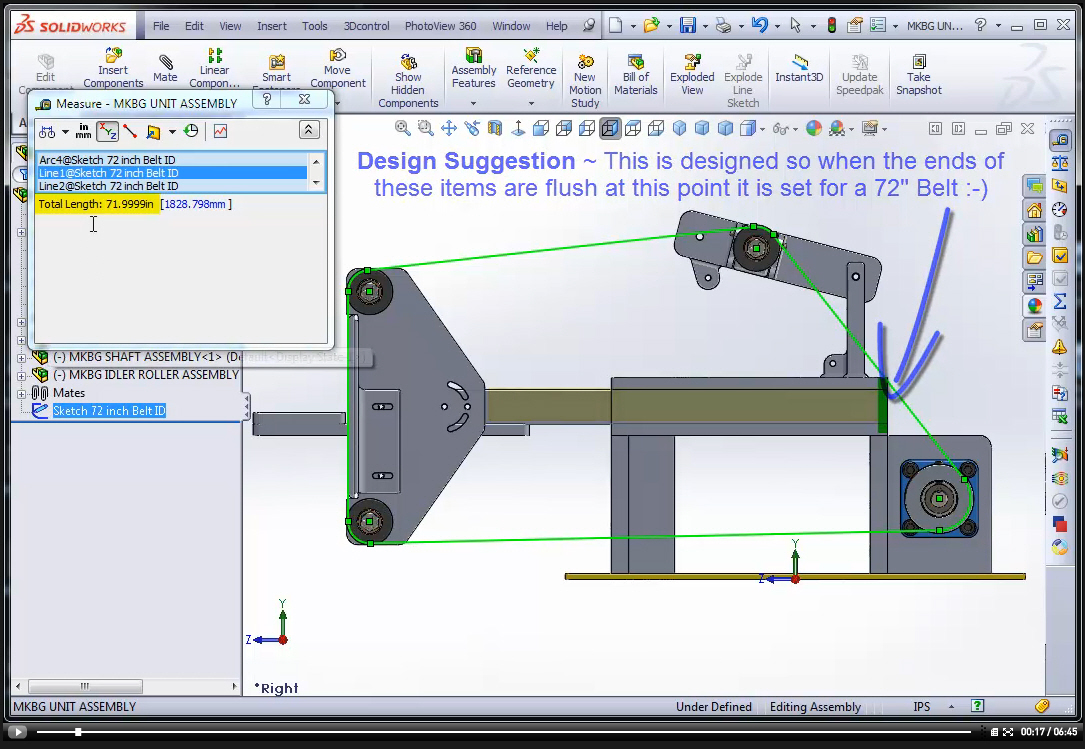Click the Move Component tool
Screen dimensions: 1085x749
tap(338, 67)
